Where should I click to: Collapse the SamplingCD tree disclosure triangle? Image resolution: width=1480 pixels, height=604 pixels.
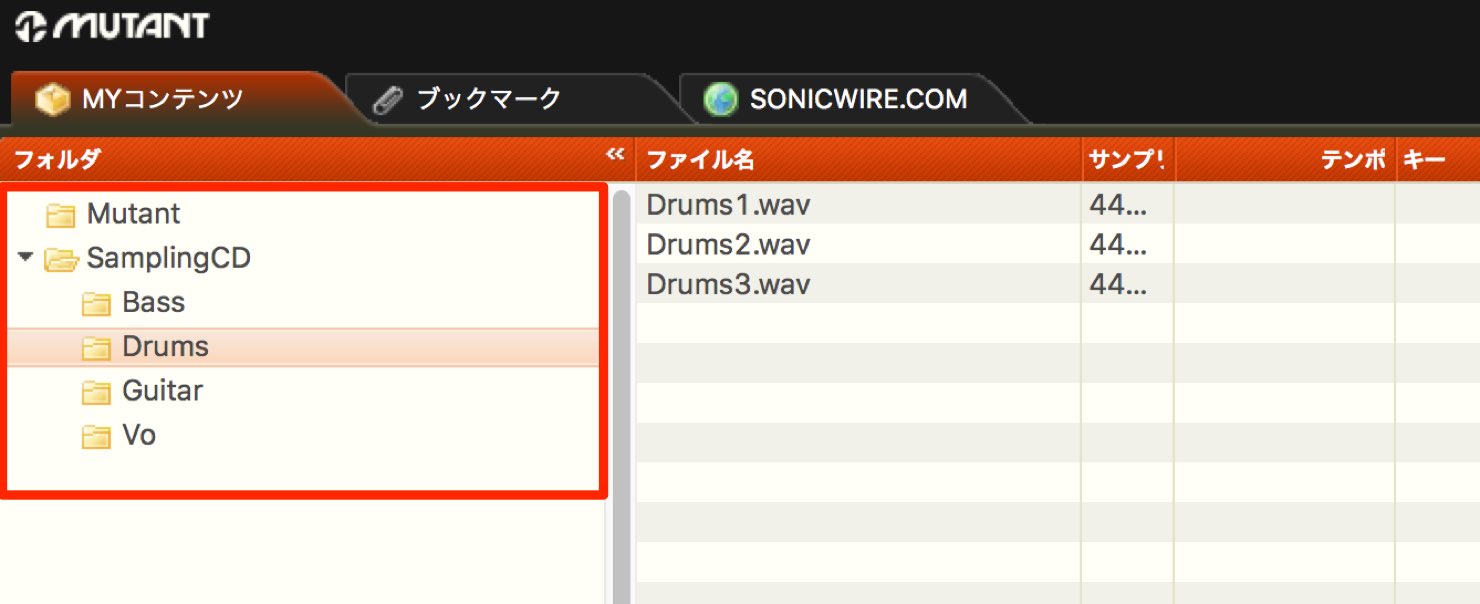(x=25, y=258)
